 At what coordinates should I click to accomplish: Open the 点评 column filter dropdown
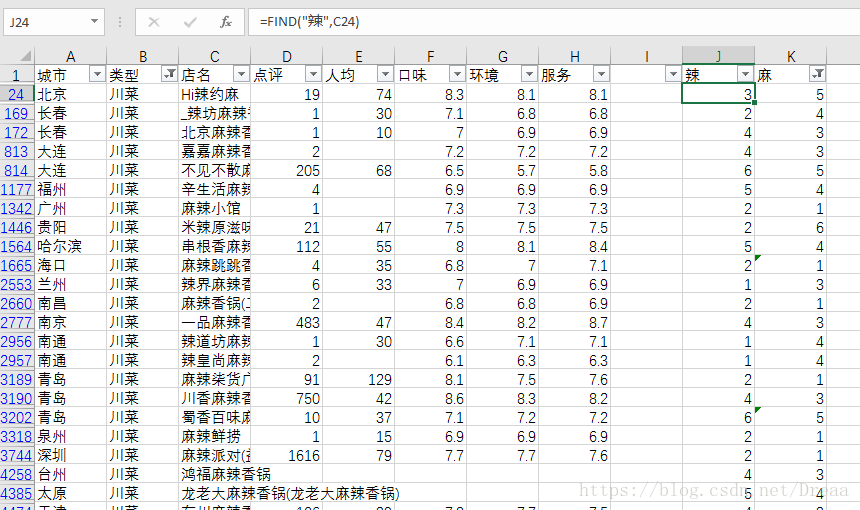point(313,74)
